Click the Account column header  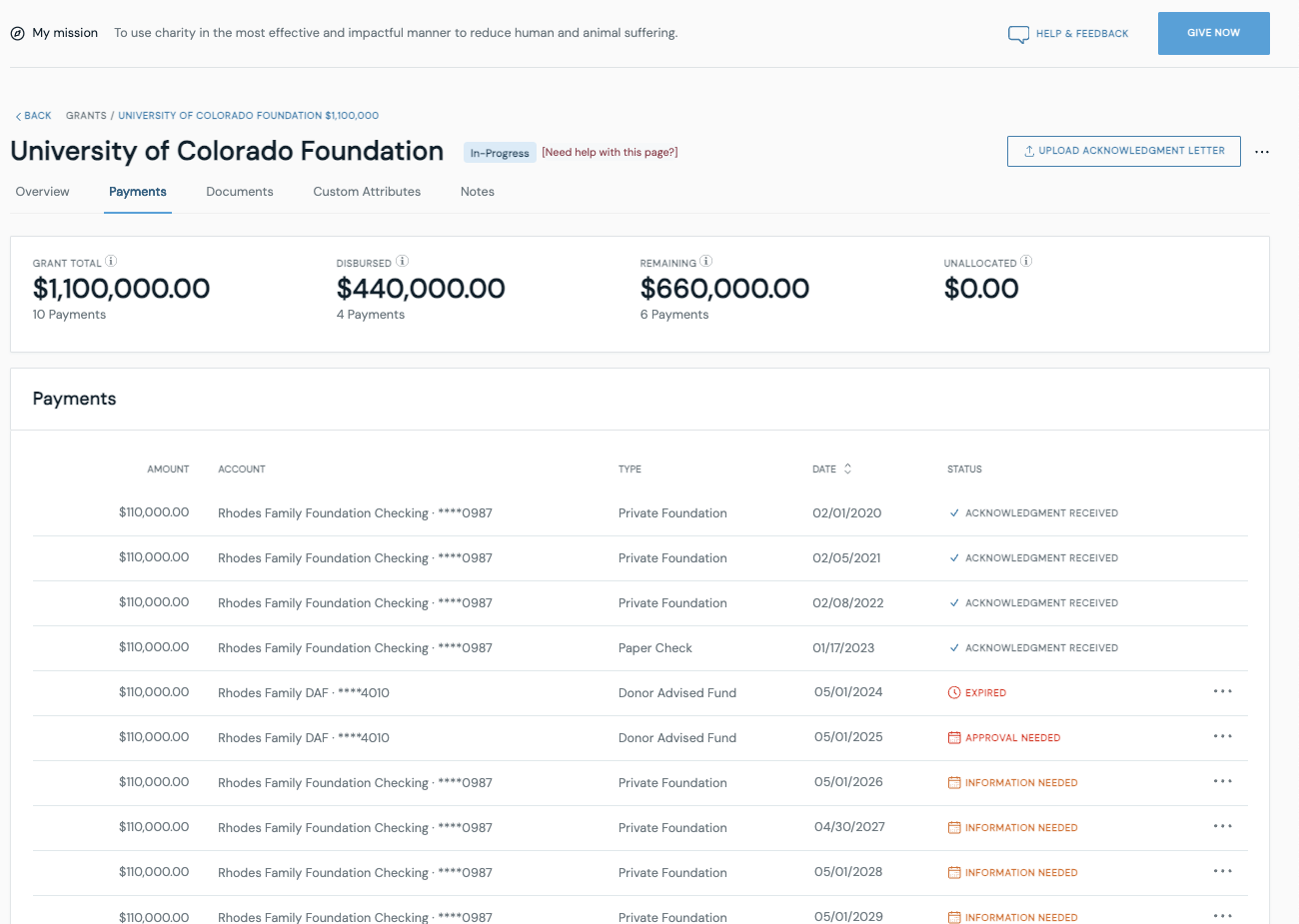pyautogui.click(x=242, y=468)
